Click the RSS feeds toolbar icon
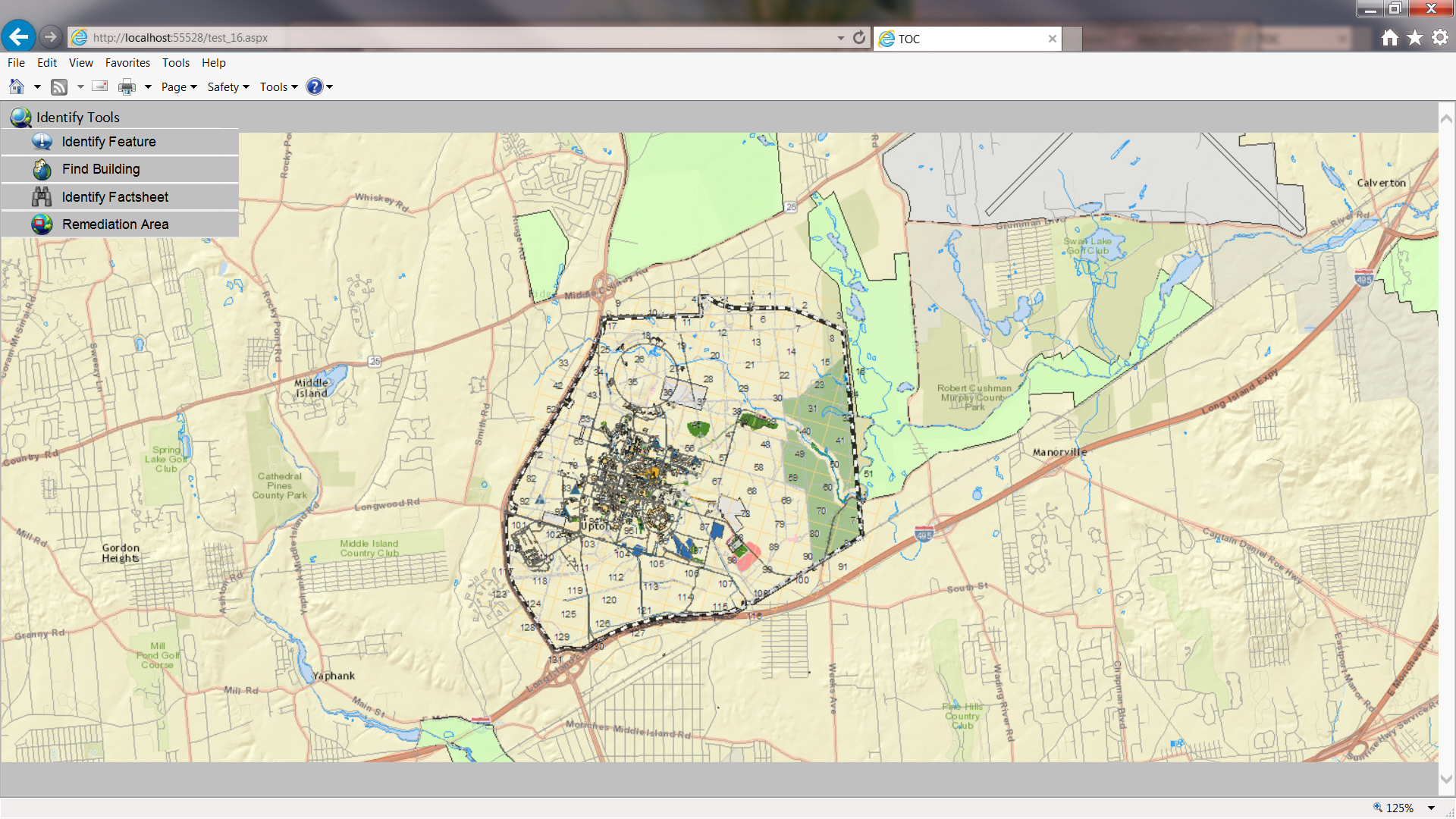 59,87
